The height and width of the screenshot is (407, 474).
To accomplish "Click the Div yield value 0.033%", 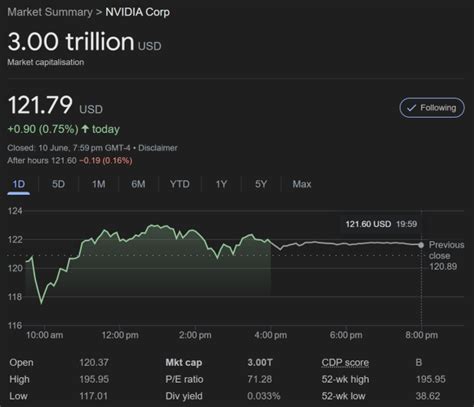I will click(264, 396).
